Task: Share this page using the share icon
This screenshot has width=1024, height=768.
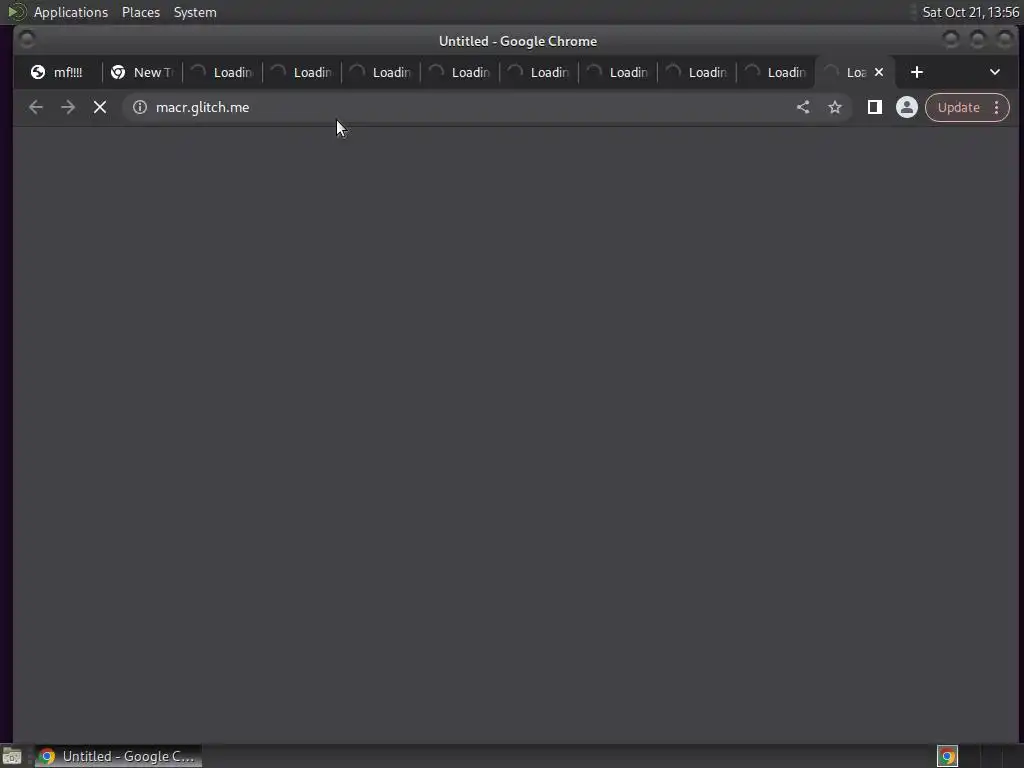Action: tap(803, 107)
